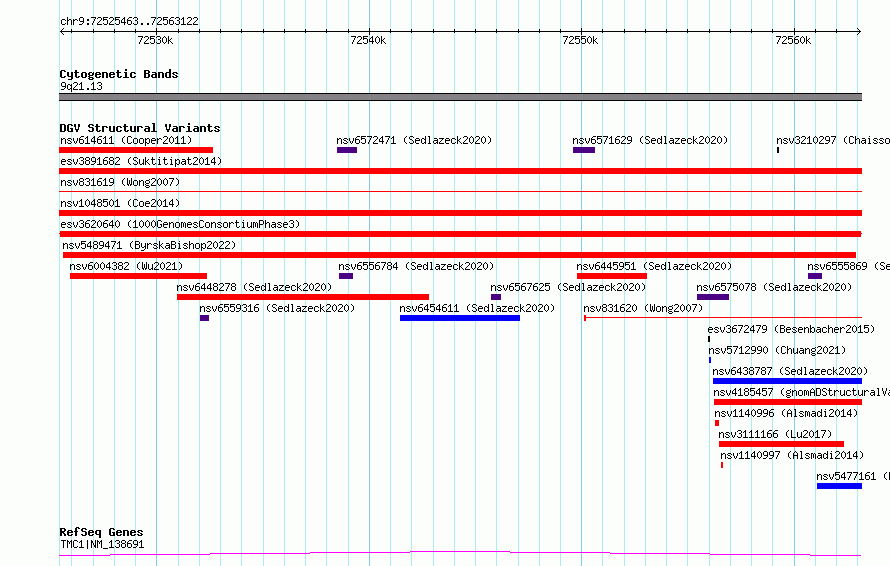Screen dimensions: 890x566
Task: Open nsv1140997 (Alsmadi2014) variant label
Action: [792, 455]
